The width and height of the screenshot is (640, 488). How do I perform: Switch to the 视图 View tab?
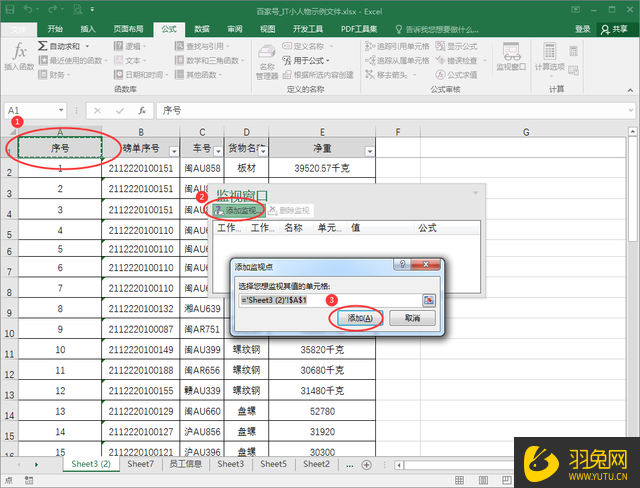click(267, 29)
